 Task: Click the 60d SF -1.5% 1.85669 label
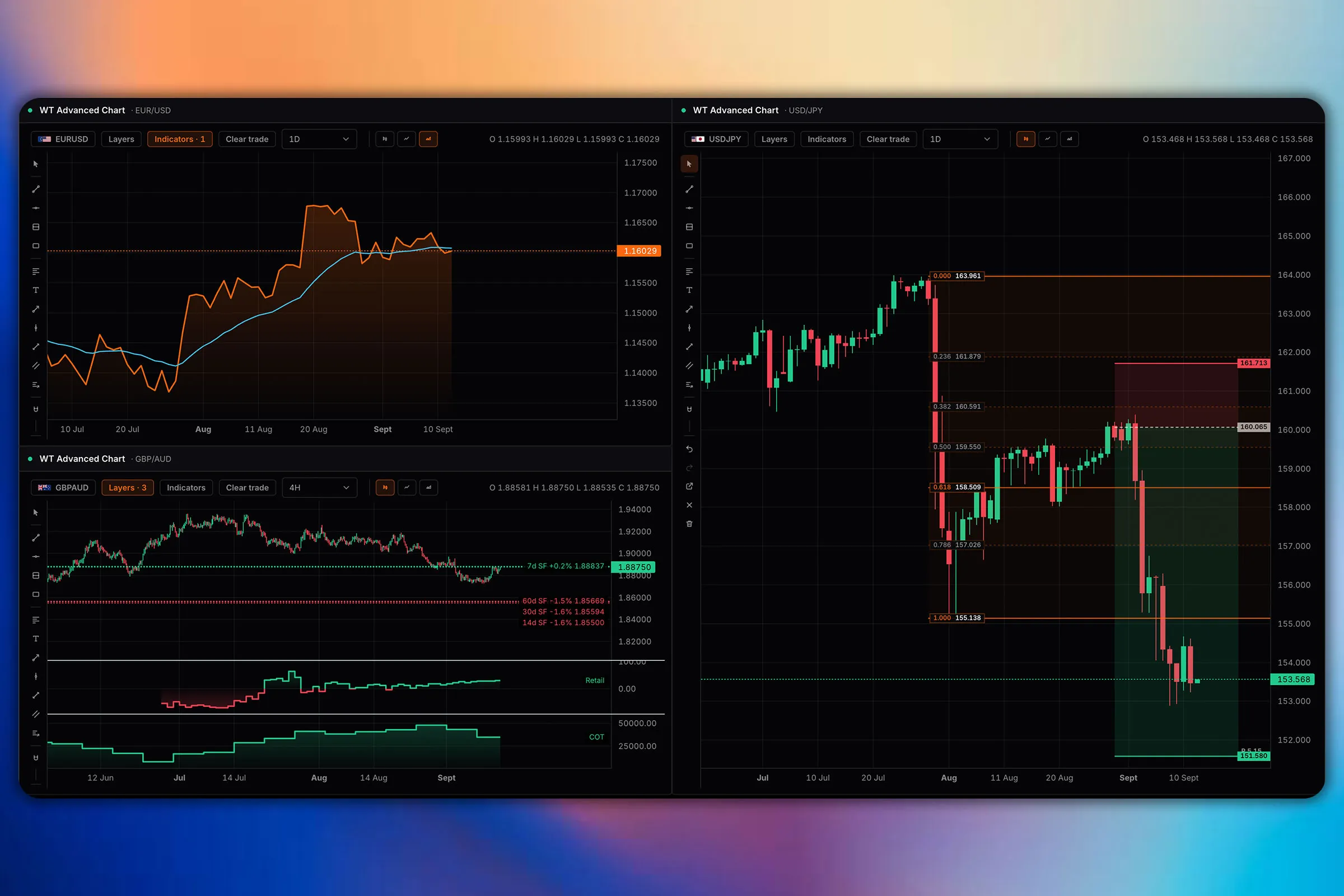pos(563,600)
